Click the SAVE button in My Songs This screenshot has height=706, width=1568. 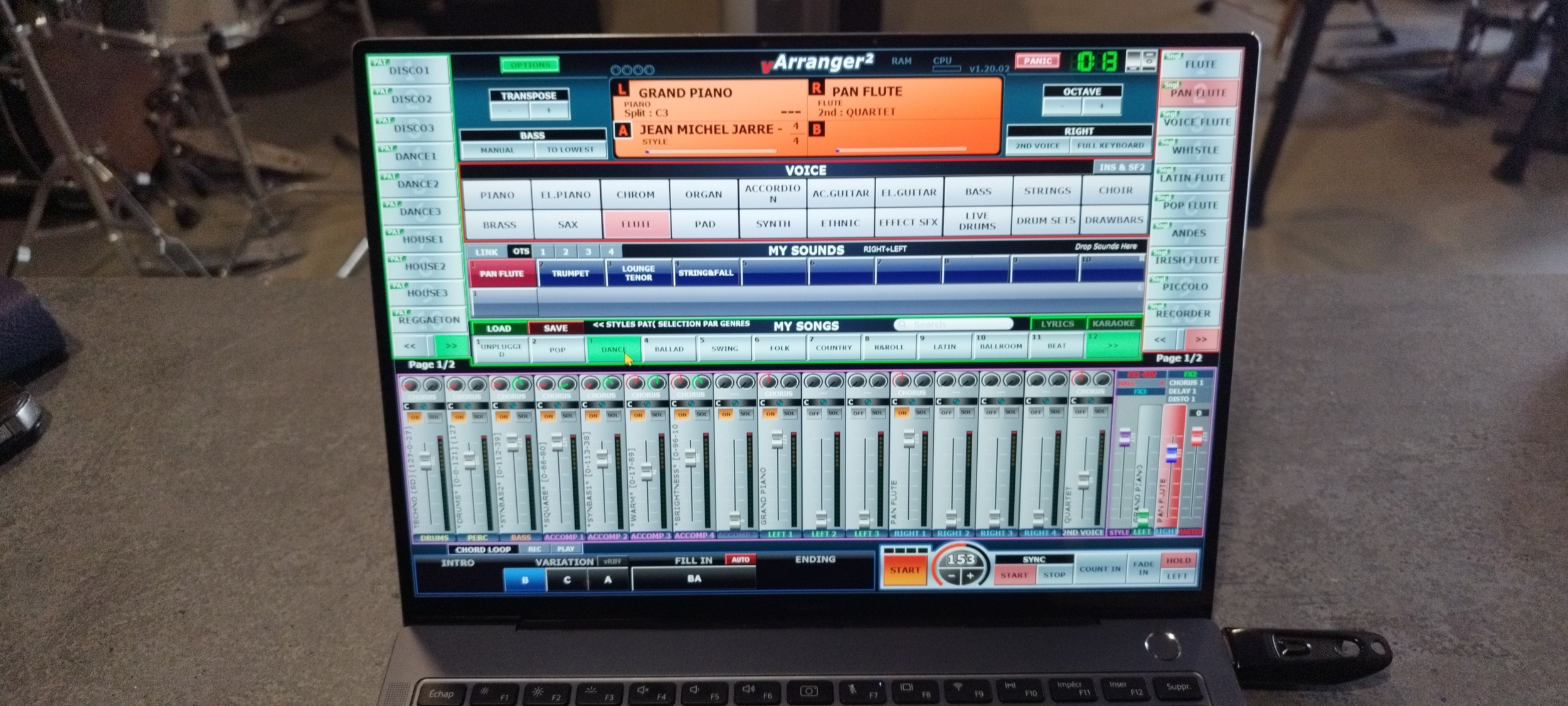click(555, 328)
